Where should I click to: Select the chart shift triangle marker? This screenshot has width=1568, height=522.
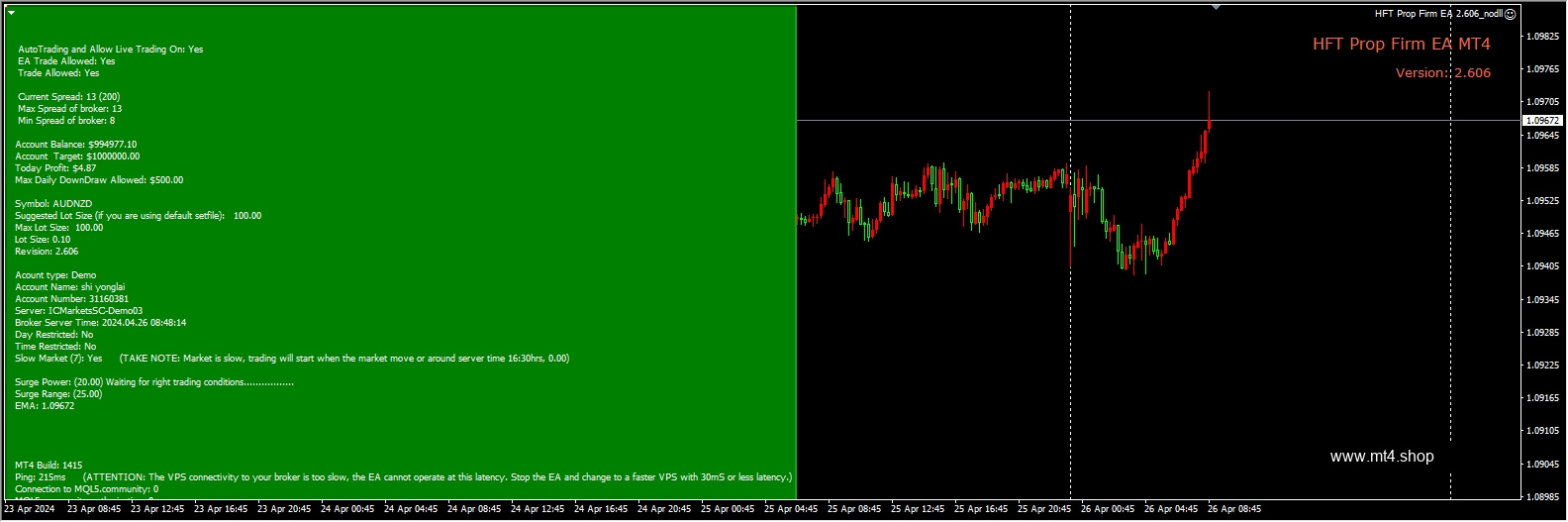point(1216,8)
